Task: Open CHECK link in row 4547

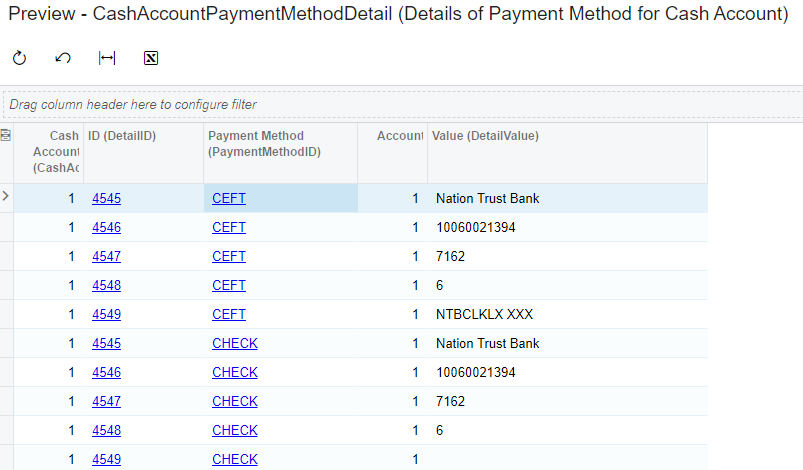Action: (235, 401)
